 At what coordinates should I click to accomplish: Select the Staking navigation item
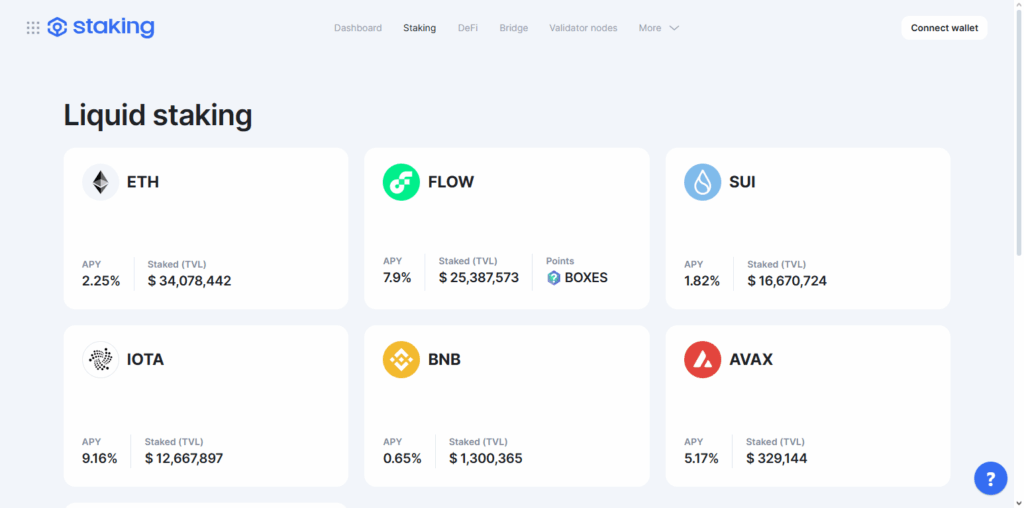pyautogui.click(x=419, y=28)
